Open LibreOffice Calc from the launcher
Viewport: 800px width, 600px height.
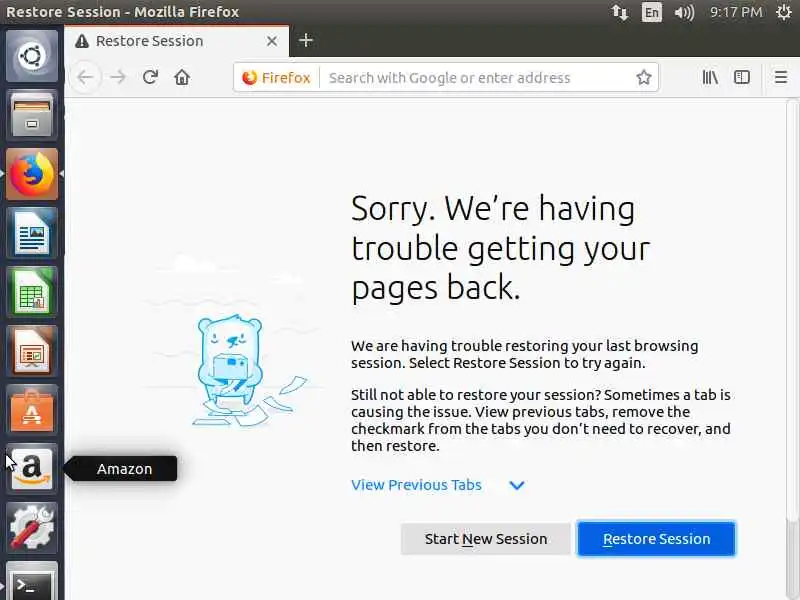pyautogui.click(x=32, y=292)
